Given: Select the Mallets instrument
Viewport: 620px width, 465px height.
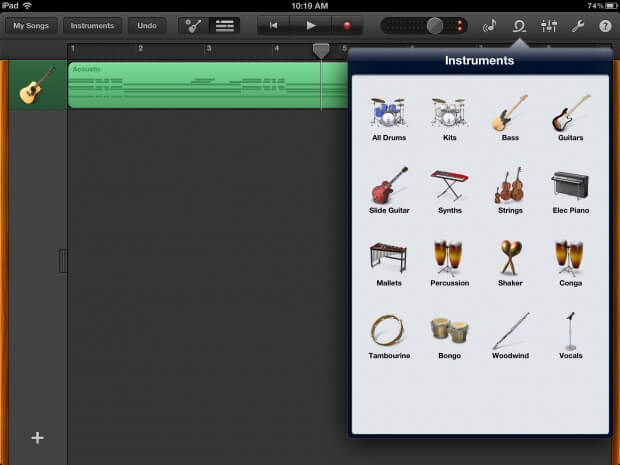Looking at the screenshot, I should 389,264.
